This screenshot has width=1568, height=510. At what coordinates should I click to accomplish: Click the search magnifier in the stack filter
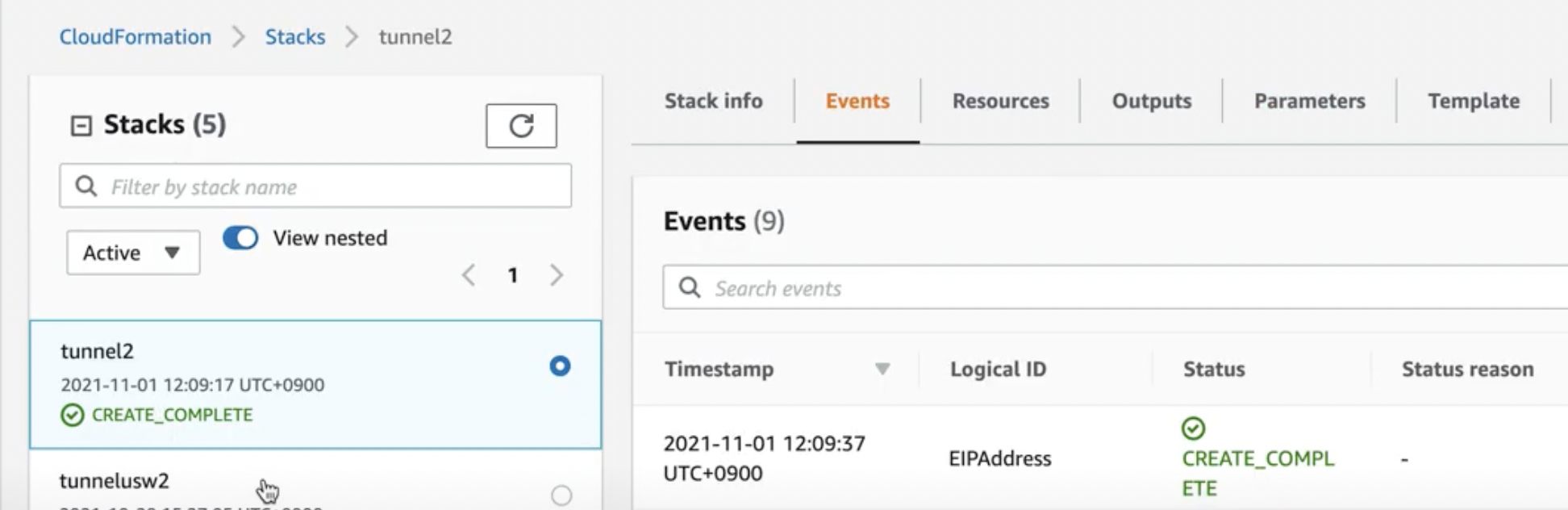tap(86, 186)
